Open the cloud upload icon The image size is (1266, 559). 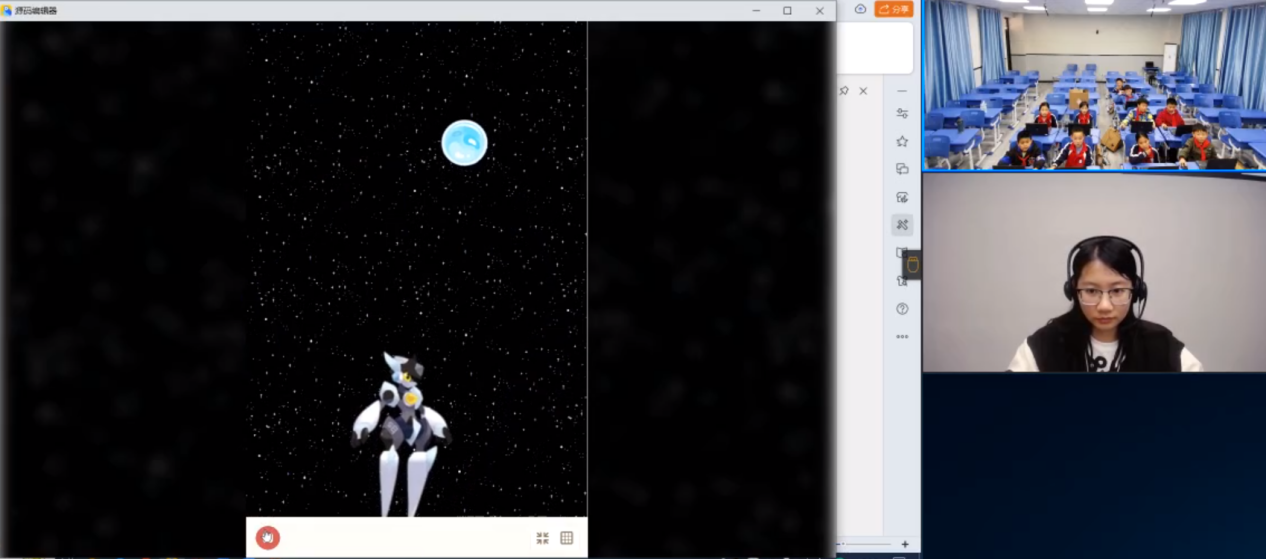tap(860, 9)
